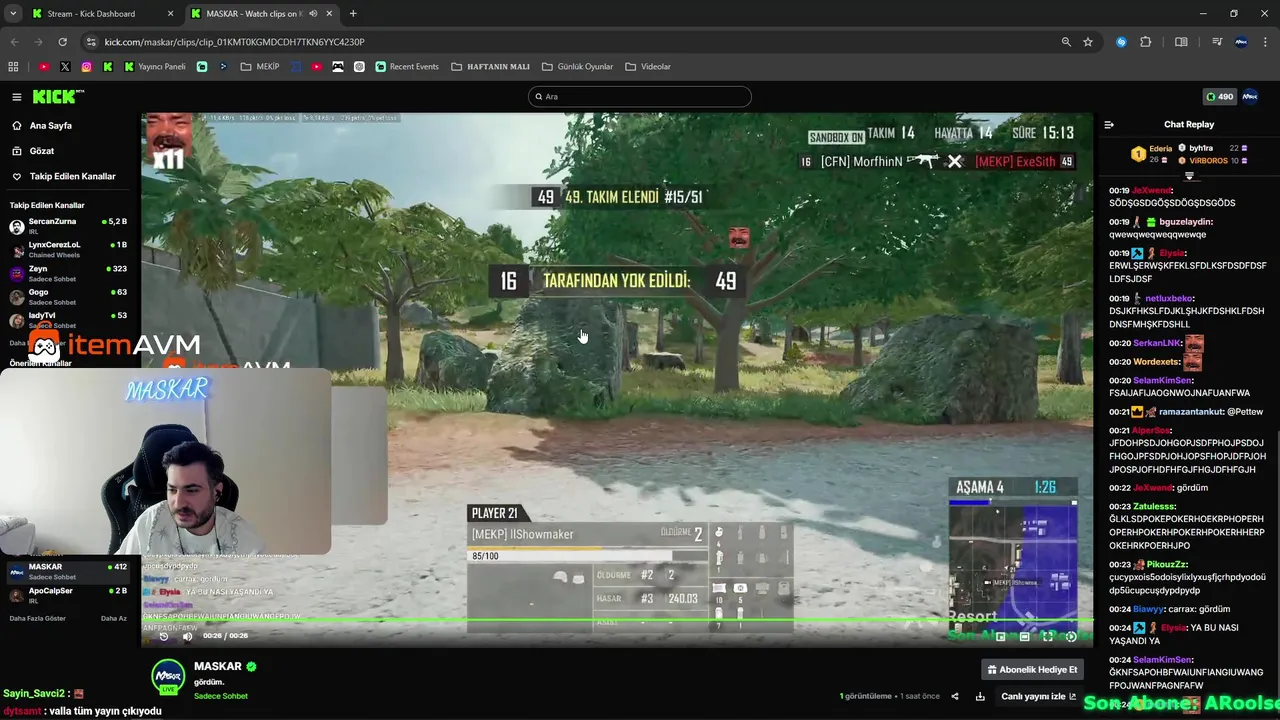Expand the chat leaderboard chevron
Image resolution: width=1280 pixels, height=720 pixels.
(1189, 176)
